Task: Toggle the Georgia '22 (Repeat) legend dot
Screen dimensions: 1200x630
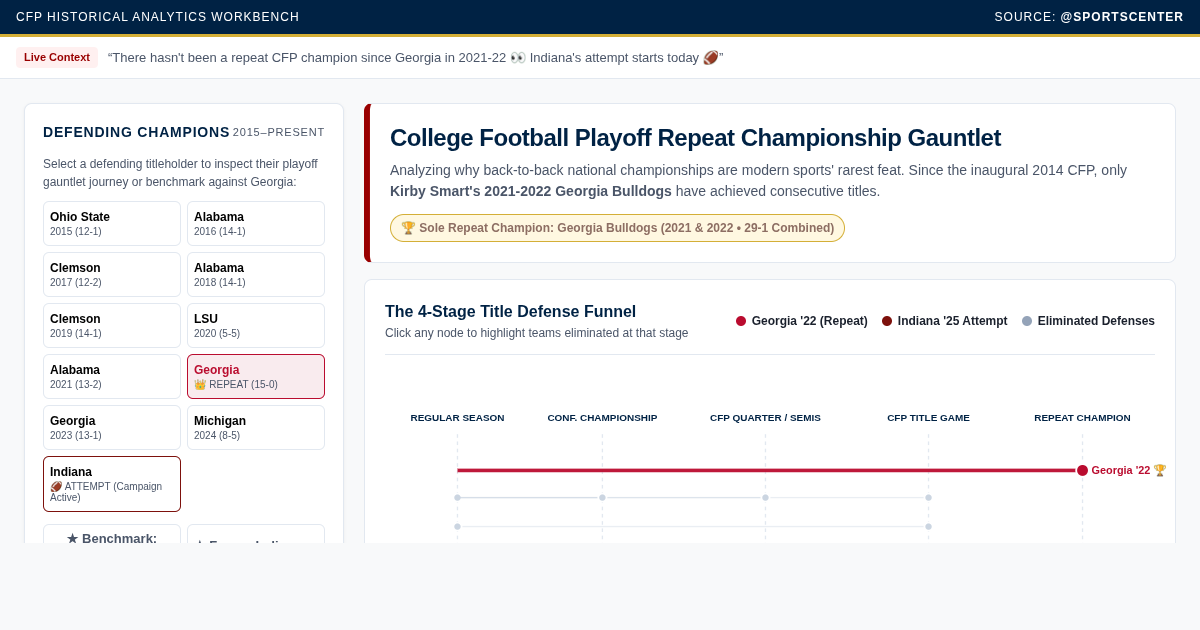Action: pyautogui.click(x=741, y=321)
